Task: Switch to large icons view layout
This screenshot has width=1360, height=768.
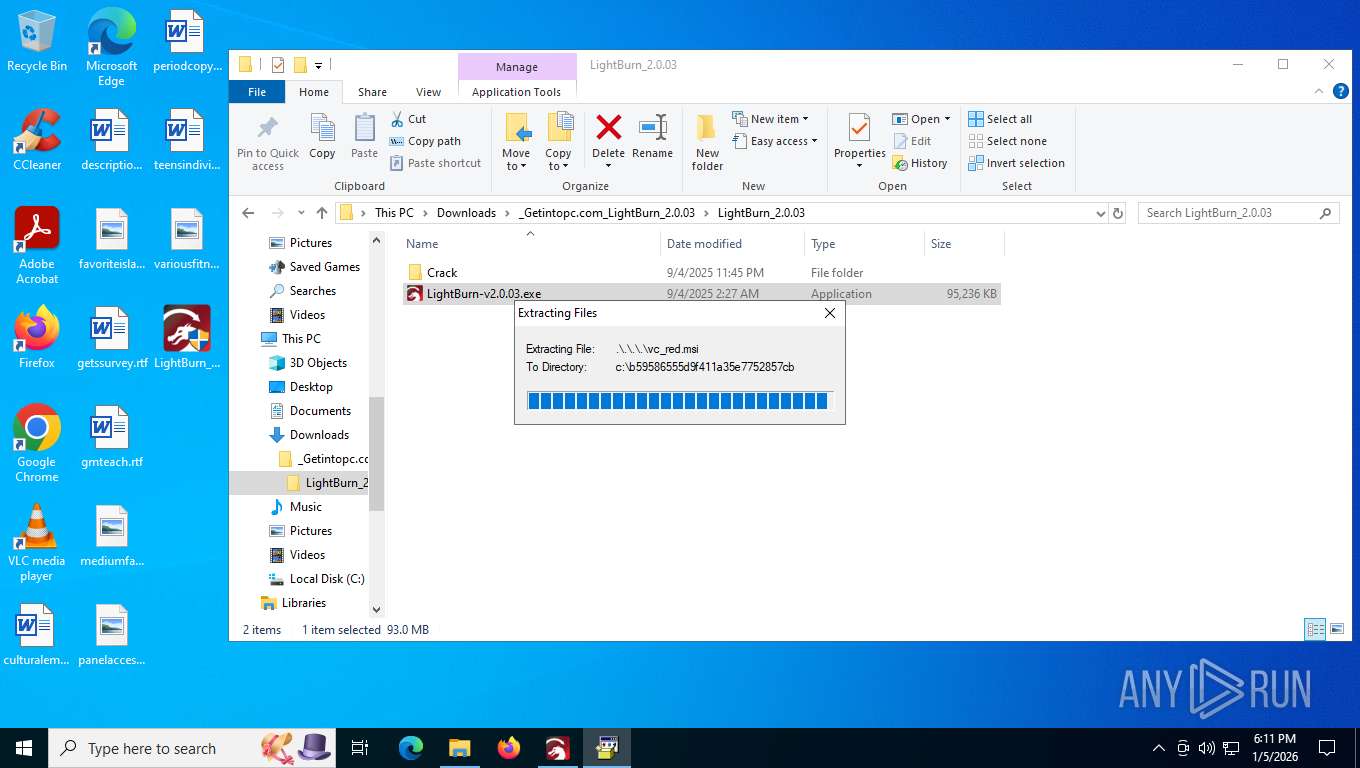Action: [x=1337, y=629]
